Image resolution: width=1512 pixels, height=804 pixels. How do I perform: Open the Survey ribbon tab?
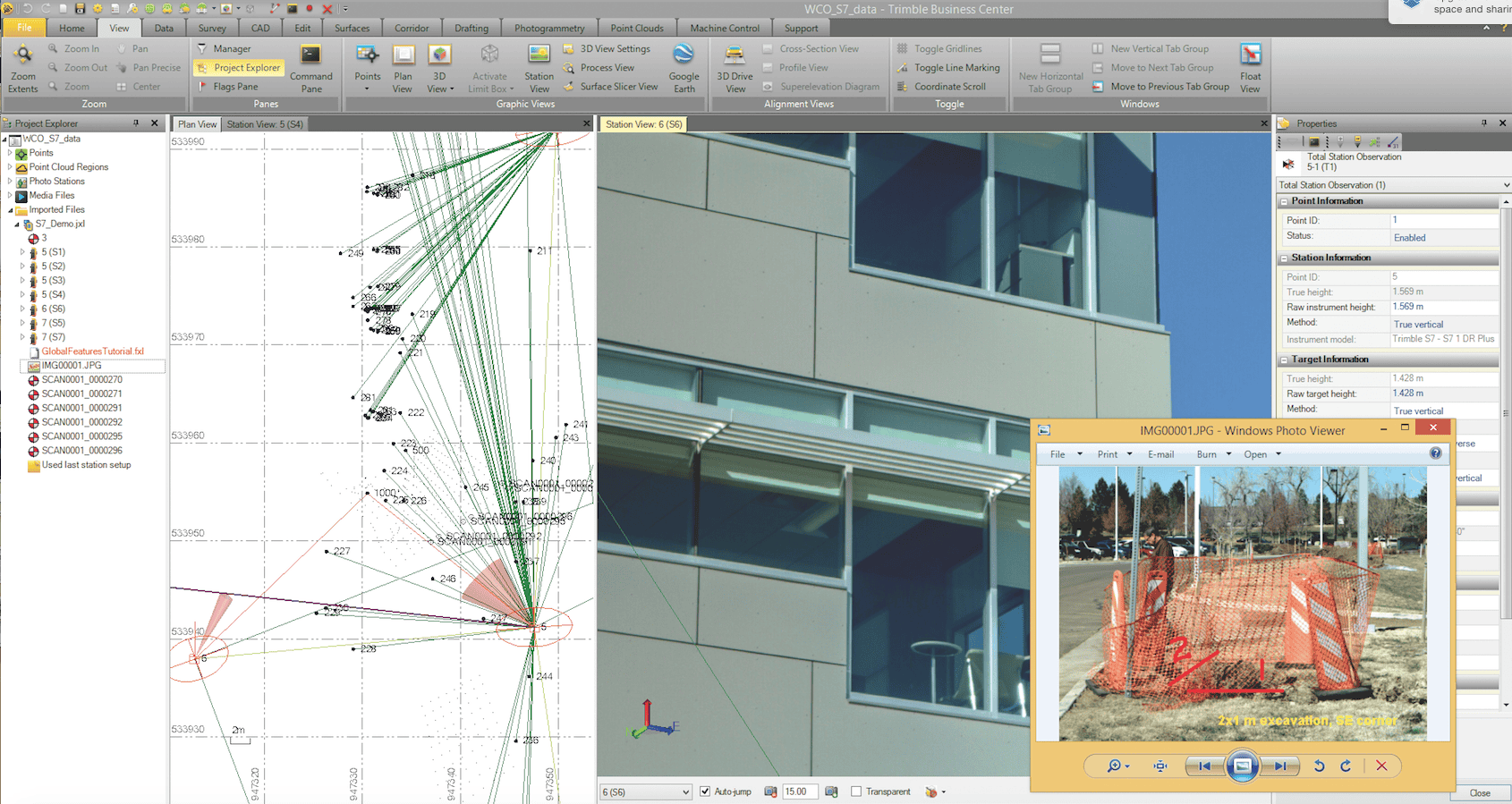point(212,28)
